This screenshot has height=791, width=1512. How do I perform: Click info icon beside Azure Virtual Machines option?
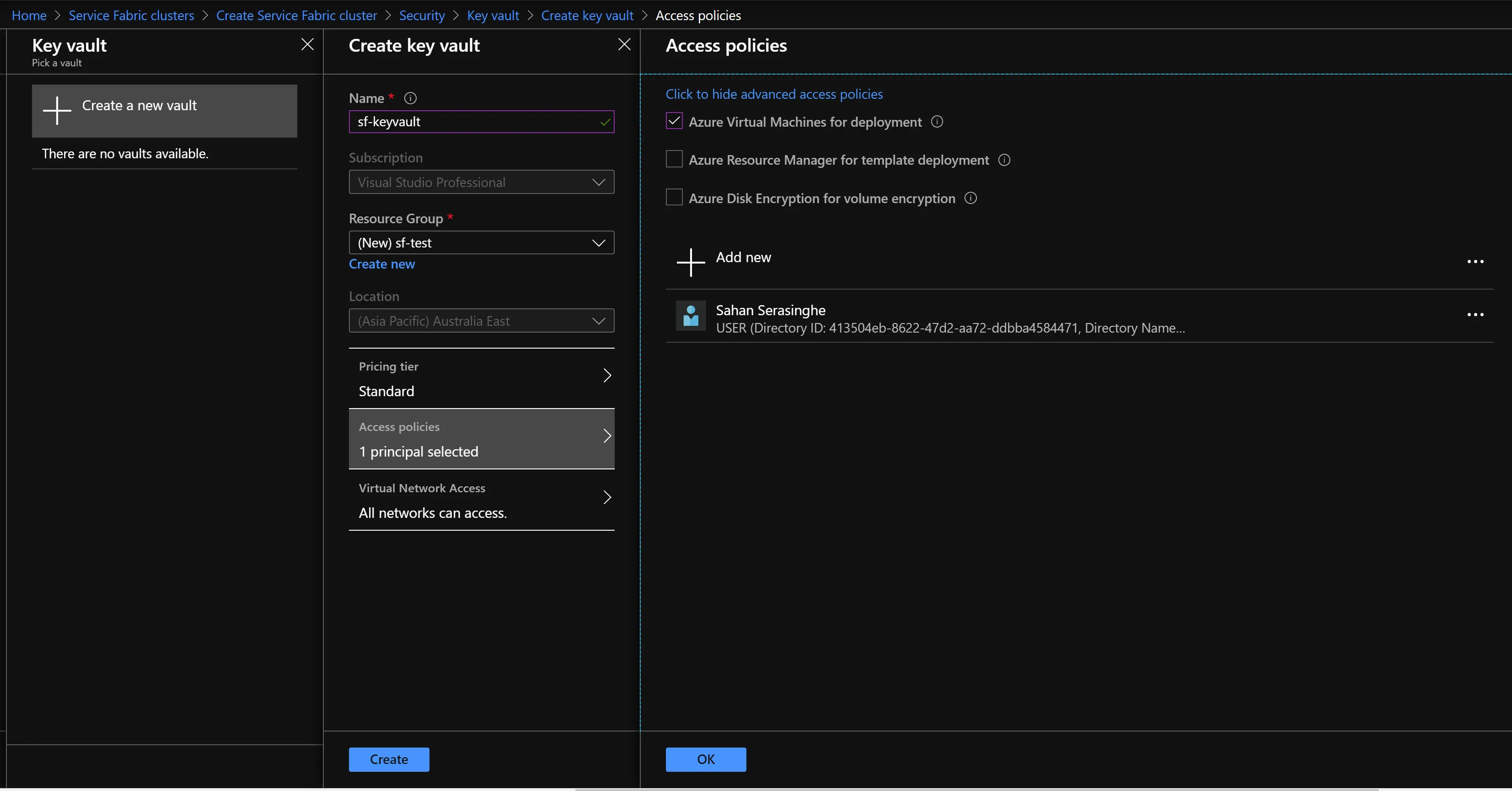point(938,122)
